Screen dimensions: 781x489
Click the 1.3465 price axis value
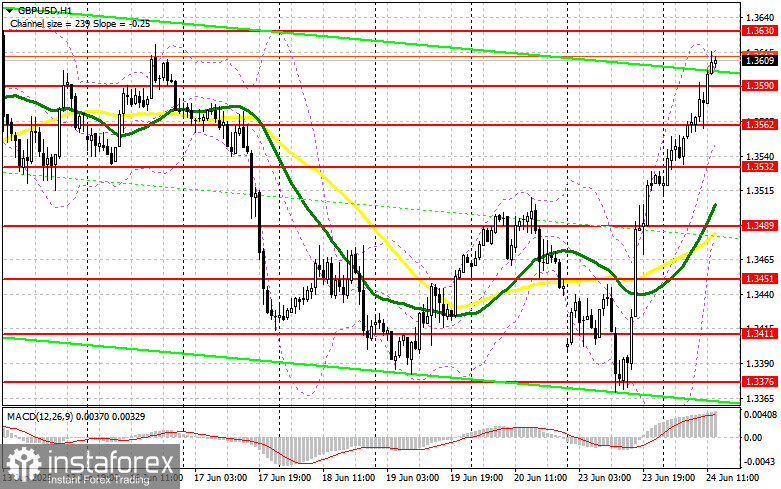coord(760,260)
